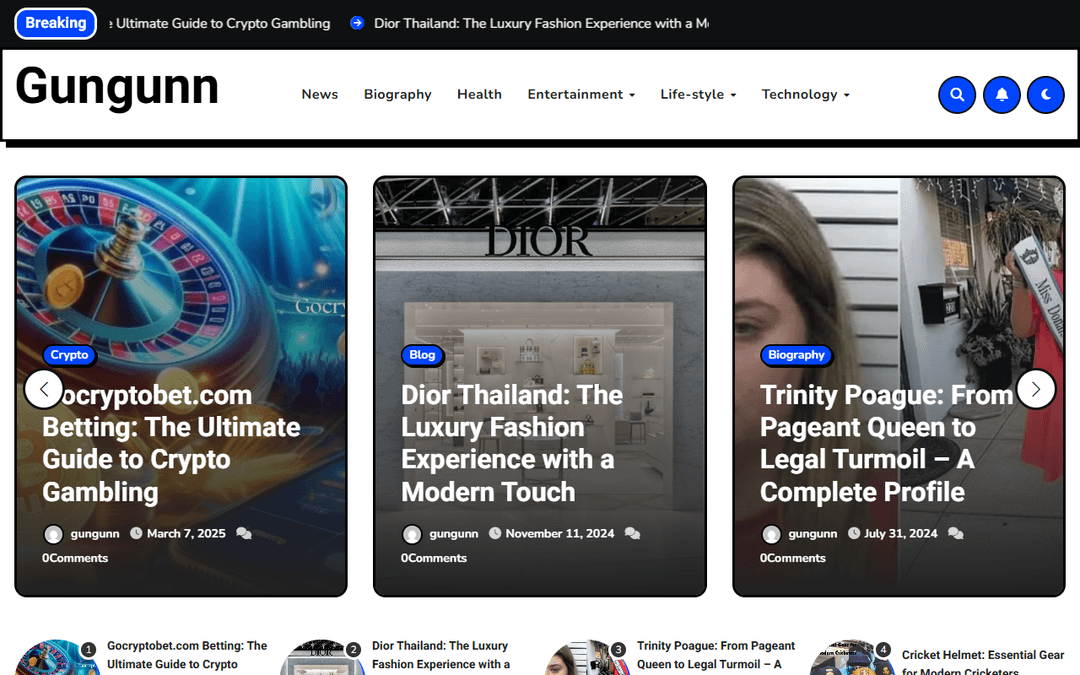Open Trinity Poague Pageant Queen headline
This screenshot has height=675, width=1080.
(887, 444)
